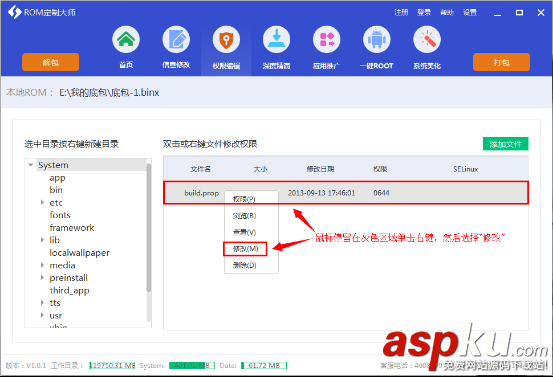Viewport: 553px width, 377px height.
Task: Select the fonts folder in tree
Action: click(60, 215)
